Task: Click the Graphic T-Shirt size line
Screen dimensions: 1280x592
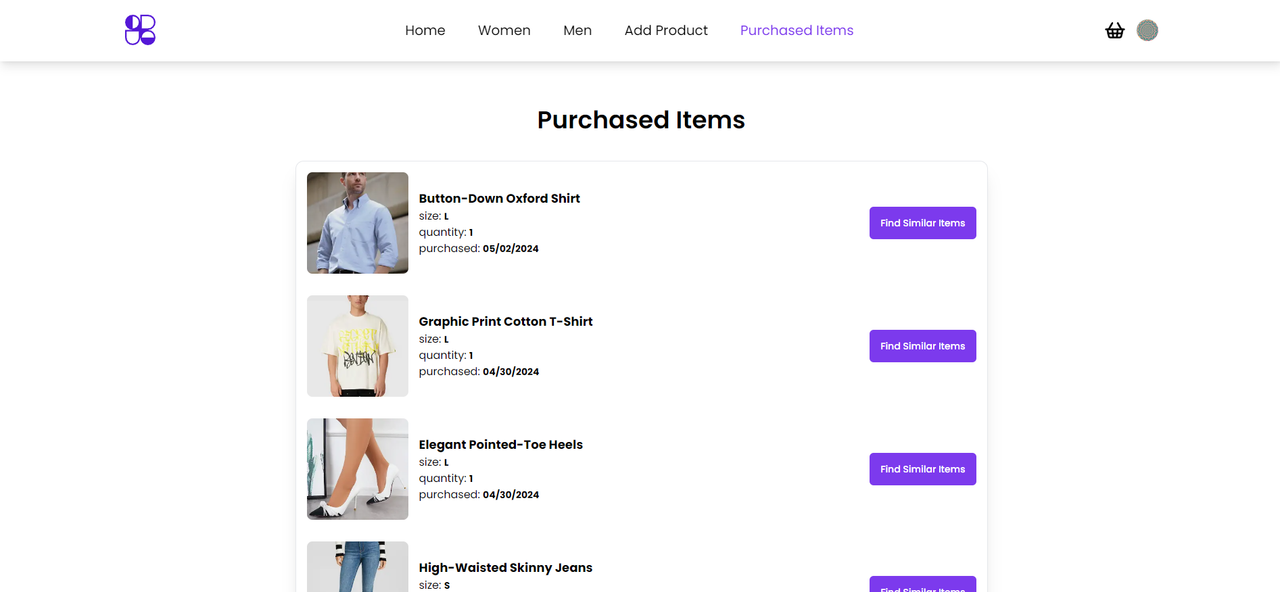Action: [x=434, y=339]
